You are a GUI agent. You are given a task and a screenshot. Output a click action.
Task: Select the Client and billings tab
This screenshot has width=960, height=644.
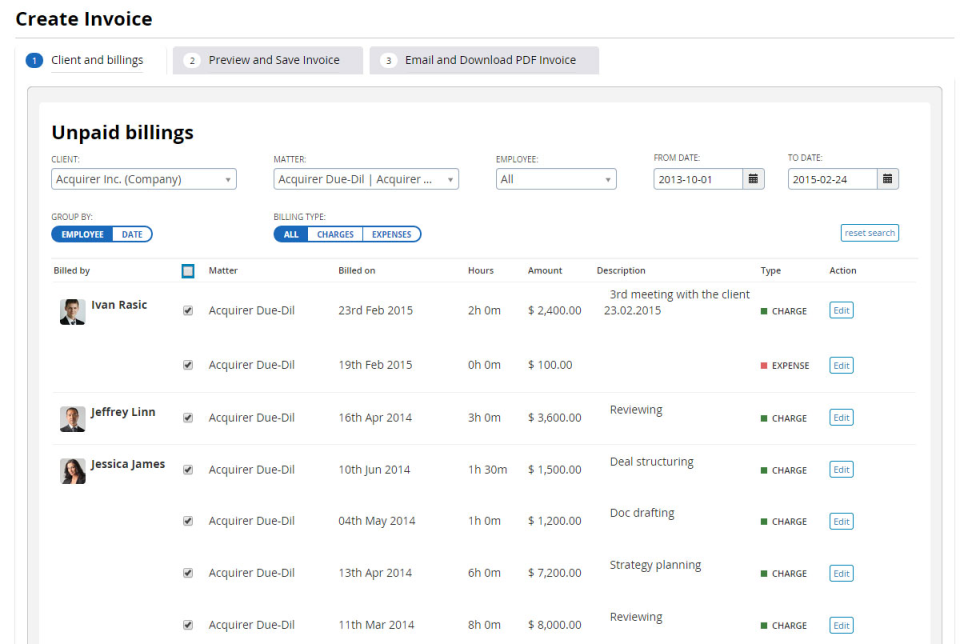[x=97, y=60]
